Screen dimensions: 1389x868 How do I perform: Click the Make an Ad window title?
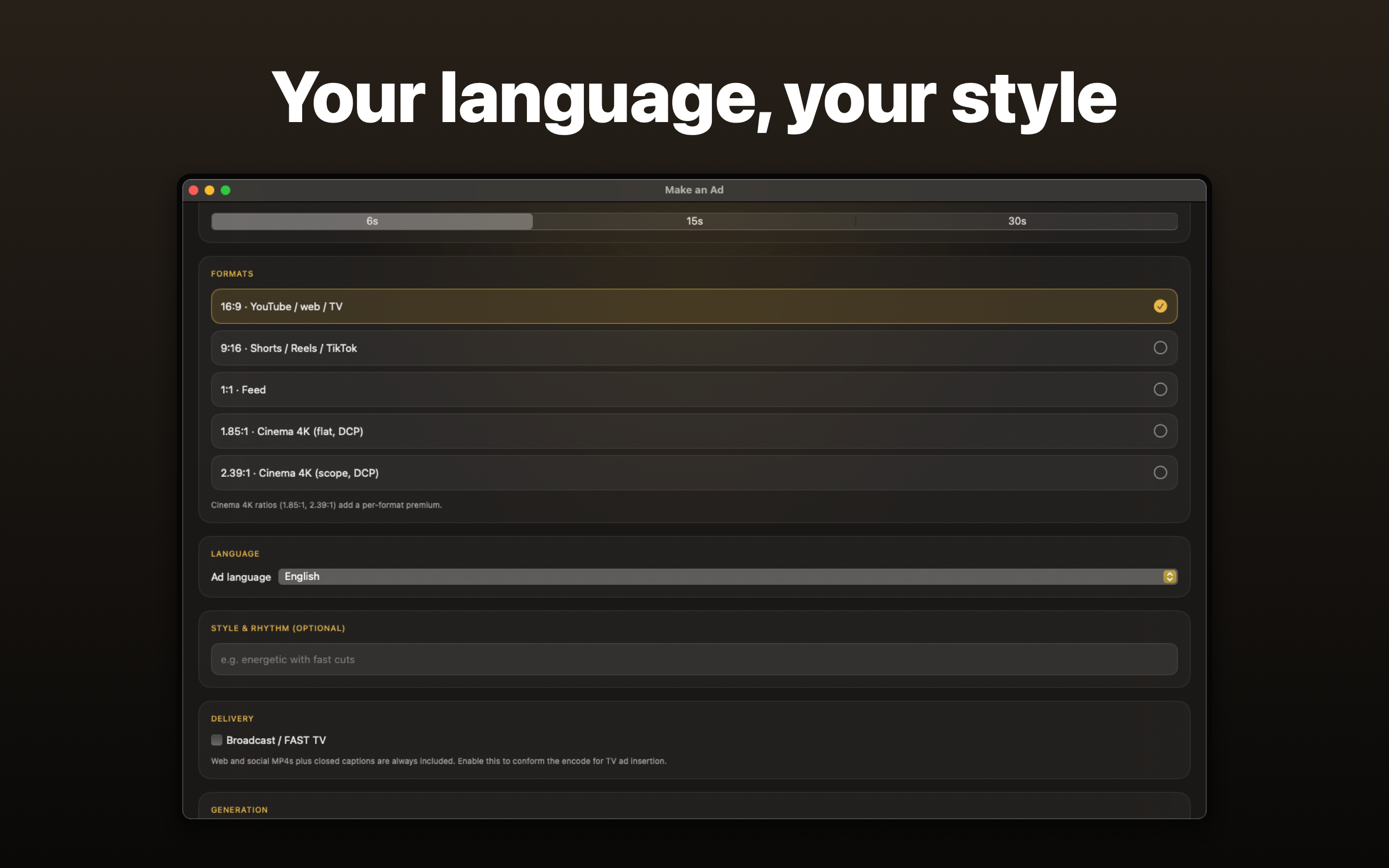pos(694,190)
